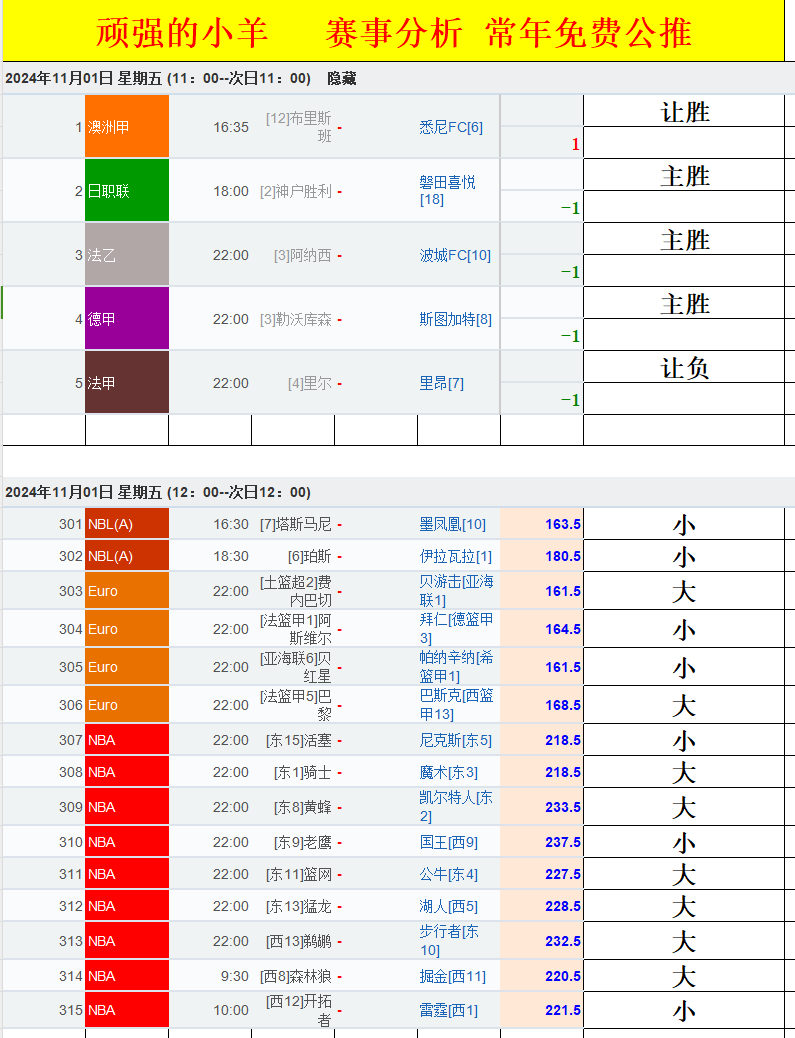Click the 澳洲甲 league color cell
The image size is (795, 1038).
[127, 126]
